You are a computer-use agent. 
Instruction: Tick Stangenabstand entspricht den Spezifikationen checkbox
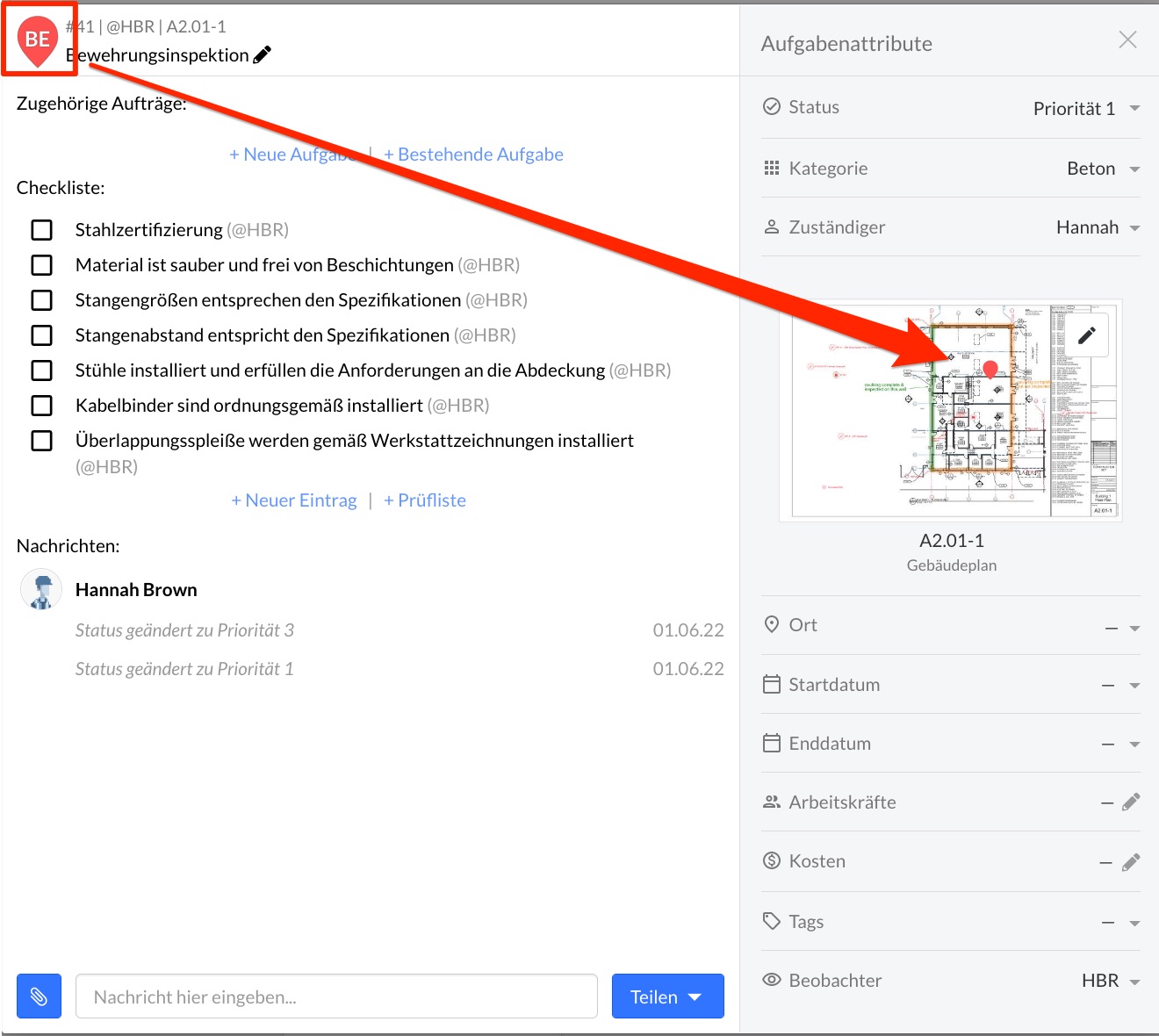[x=42, y=335]
